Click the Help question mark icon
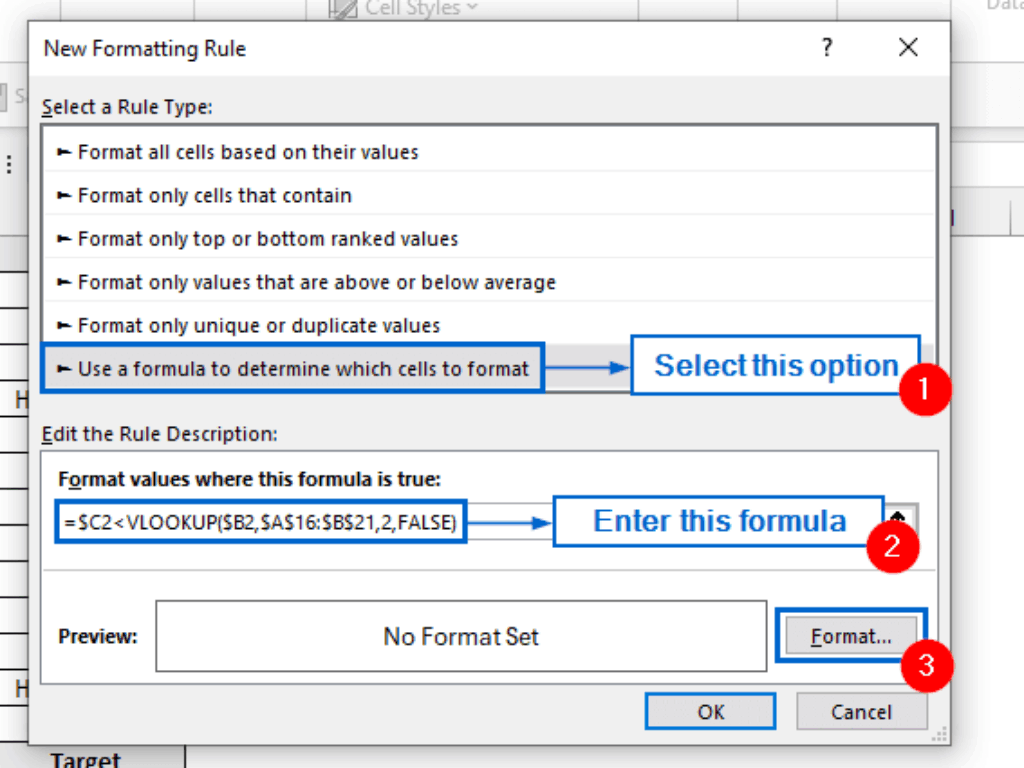Image resolution: width=1024 pixels, height=768 pixels. (x=827, y=48)
